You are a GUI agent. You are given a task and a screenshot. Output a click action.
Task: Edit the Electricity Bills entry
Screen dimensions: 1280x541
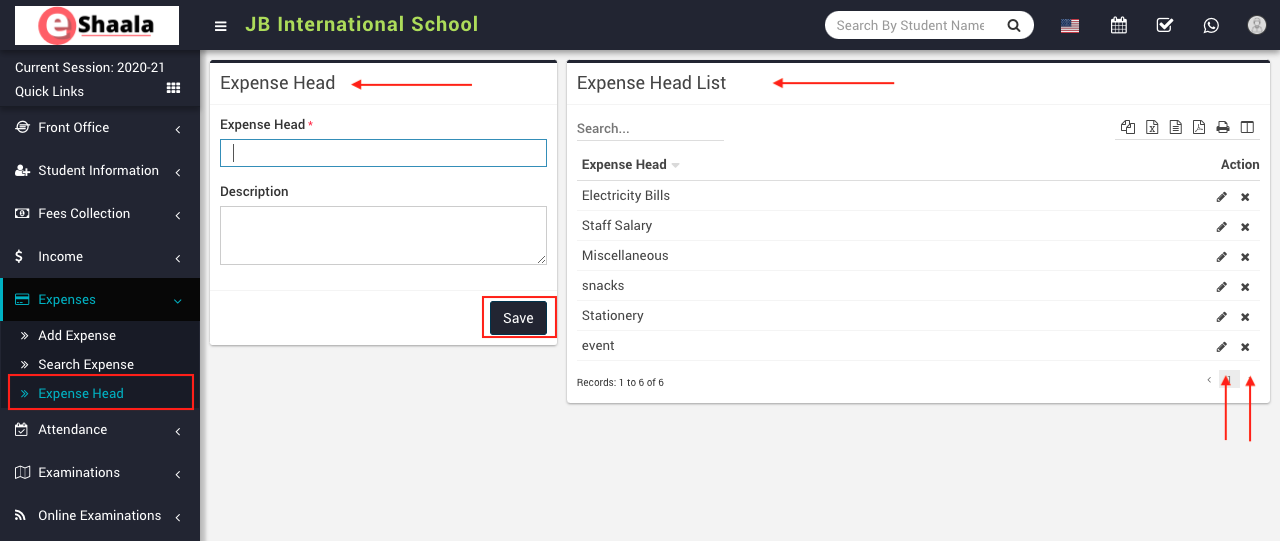1221,197
